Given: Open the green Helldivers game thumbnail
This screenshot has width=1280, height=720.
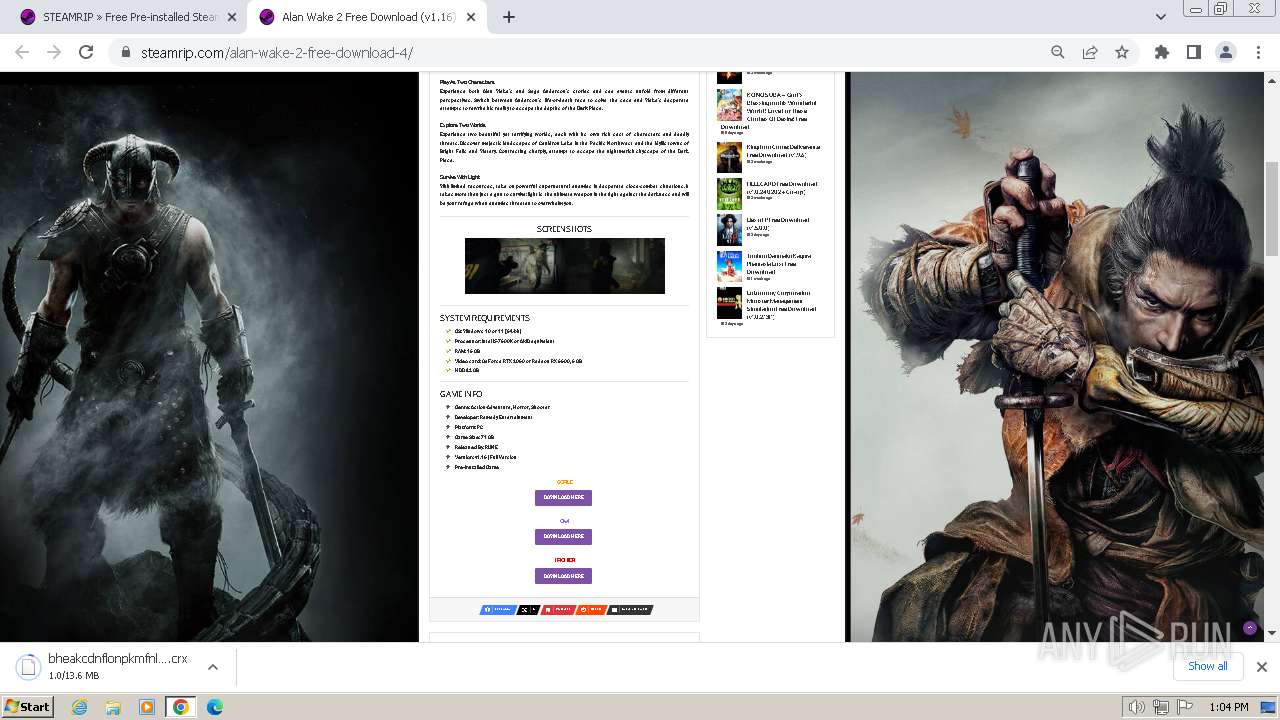Looking at the screenshot, I should click(x=729, y=194).
